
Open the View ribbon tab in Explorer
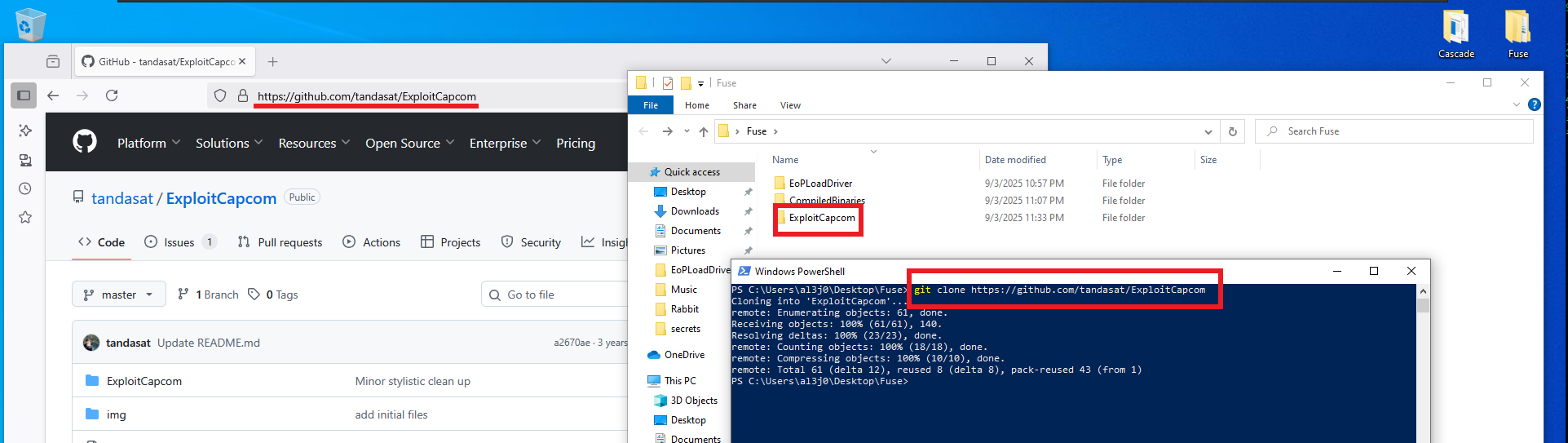[790, 105]
